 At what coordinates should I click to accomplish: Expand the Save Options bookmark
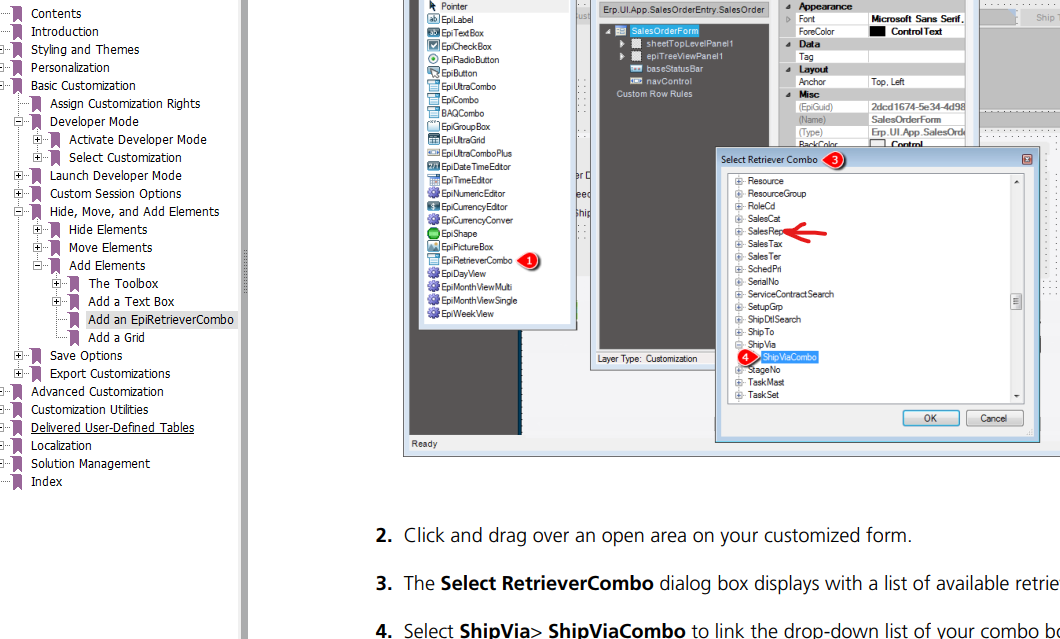coord(19,356)
